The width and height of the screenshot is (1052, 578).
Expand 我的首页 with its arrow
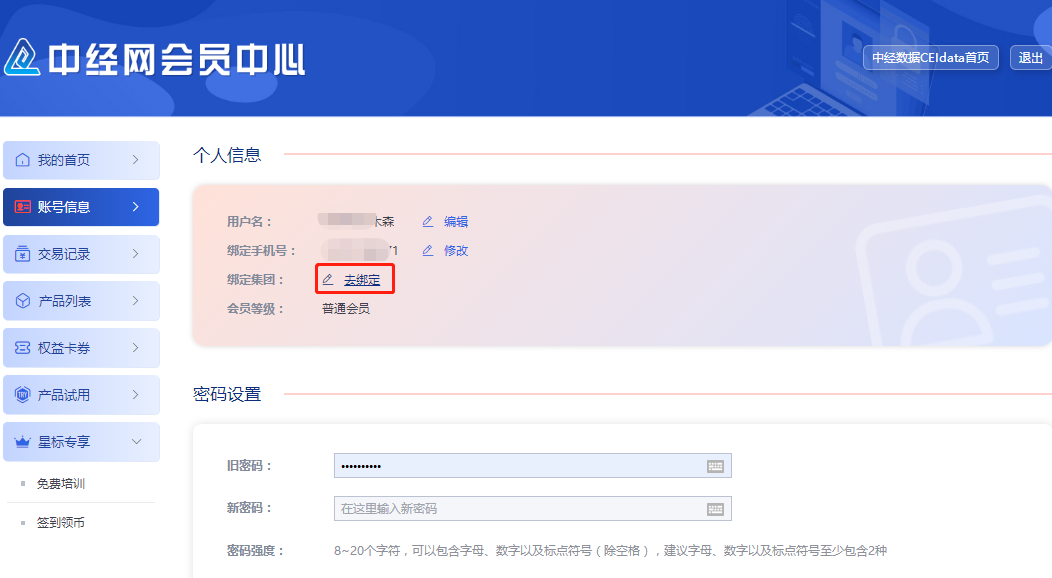[136, 160]
